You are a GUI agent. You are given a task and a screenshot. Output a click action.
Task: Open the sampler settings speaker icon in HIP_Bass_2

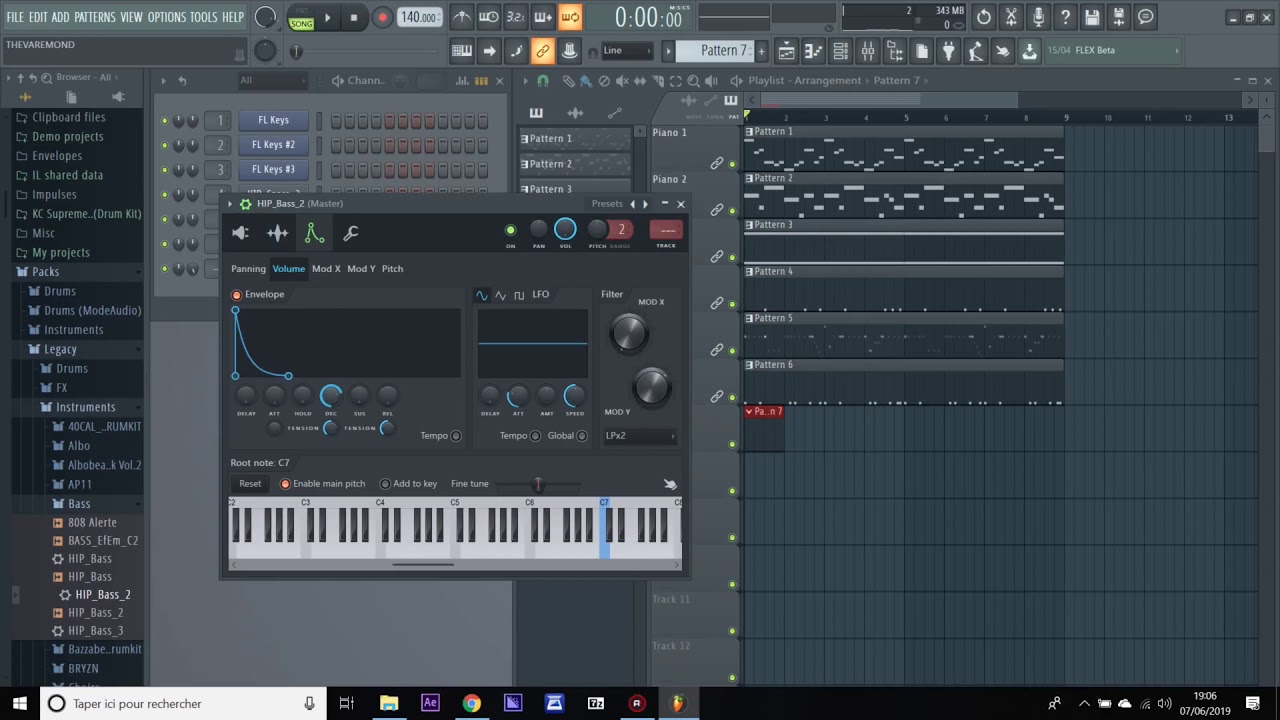pyautogui.click(x=240, y=233)
